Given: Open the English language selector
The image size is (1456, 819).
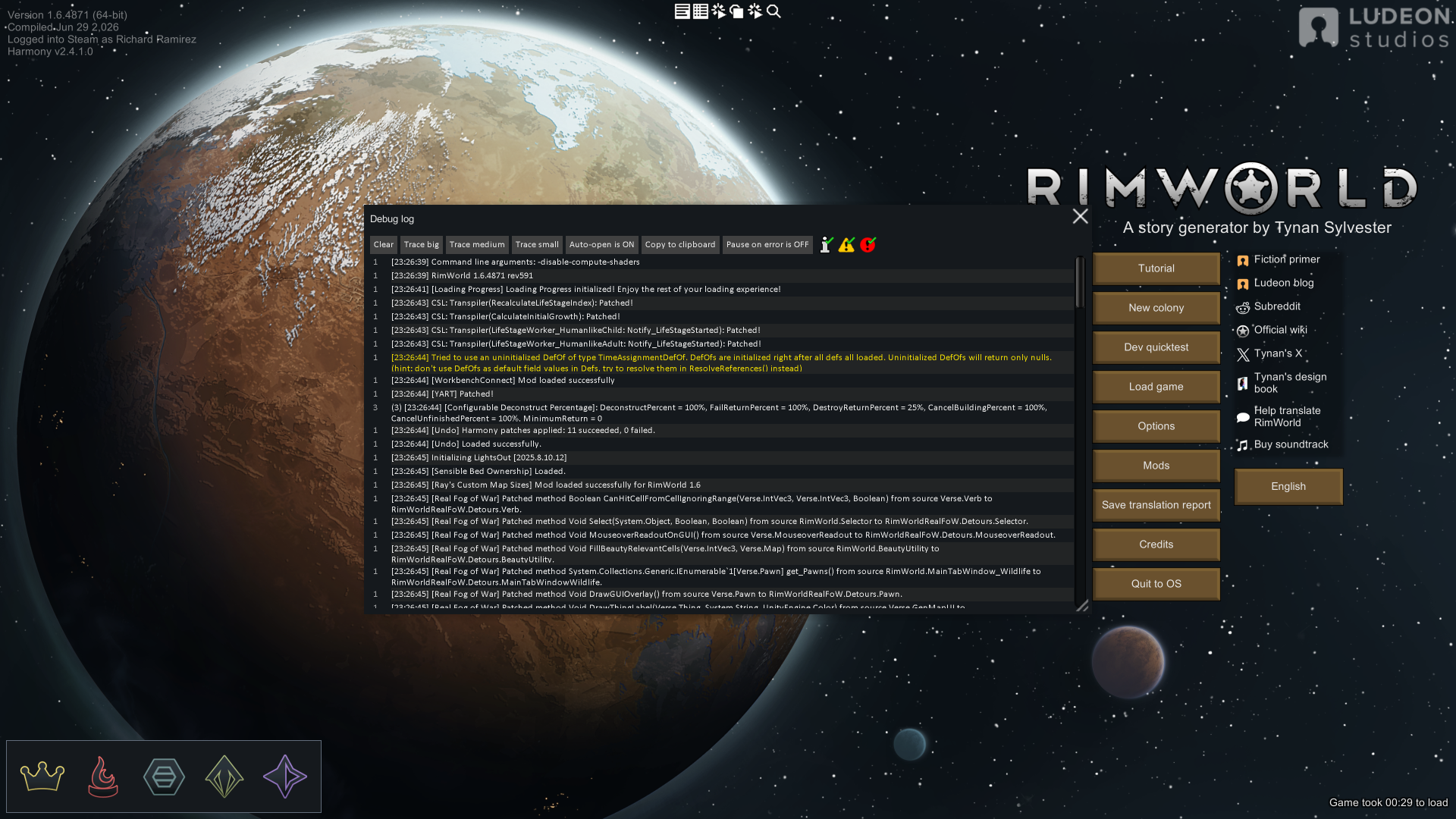Looking at the screenshot, I should tap(1288, 487).
